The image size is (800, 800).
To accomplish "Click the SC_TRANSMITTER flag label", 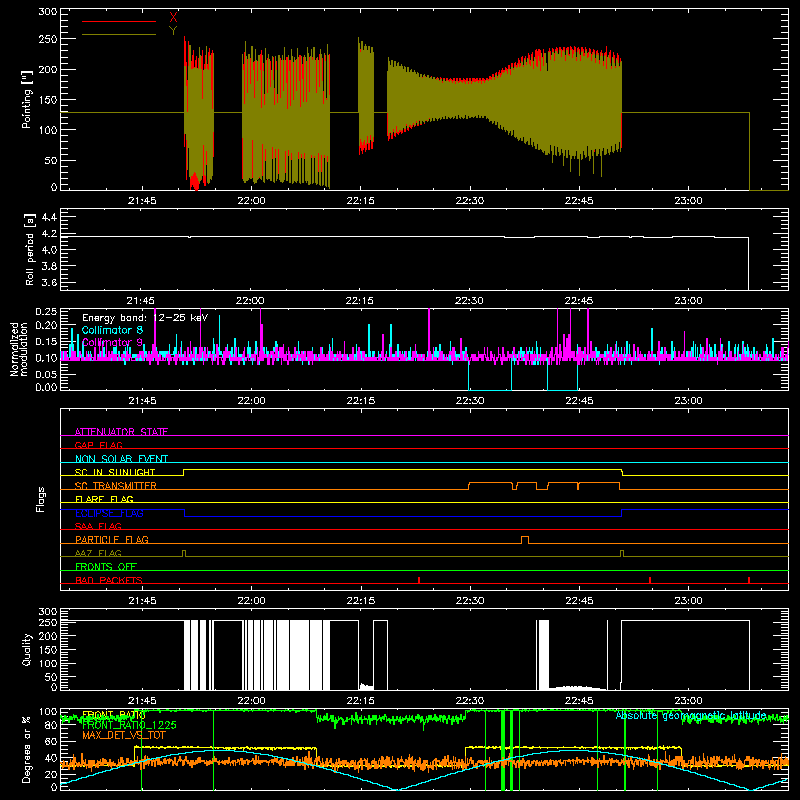I will tap(116, 486).
